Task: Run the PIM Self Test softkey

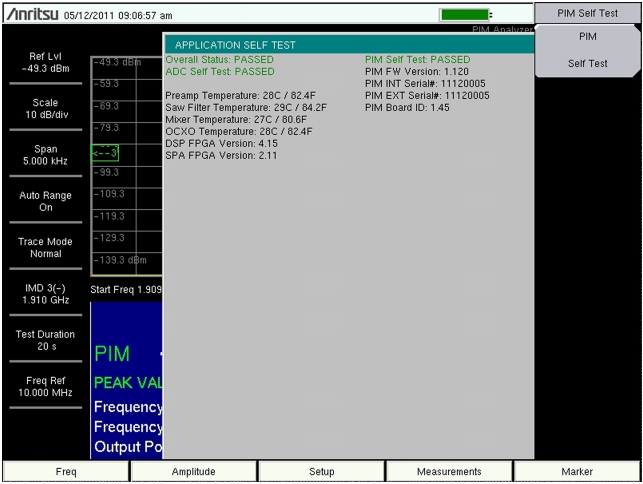Action: point(587,50)
